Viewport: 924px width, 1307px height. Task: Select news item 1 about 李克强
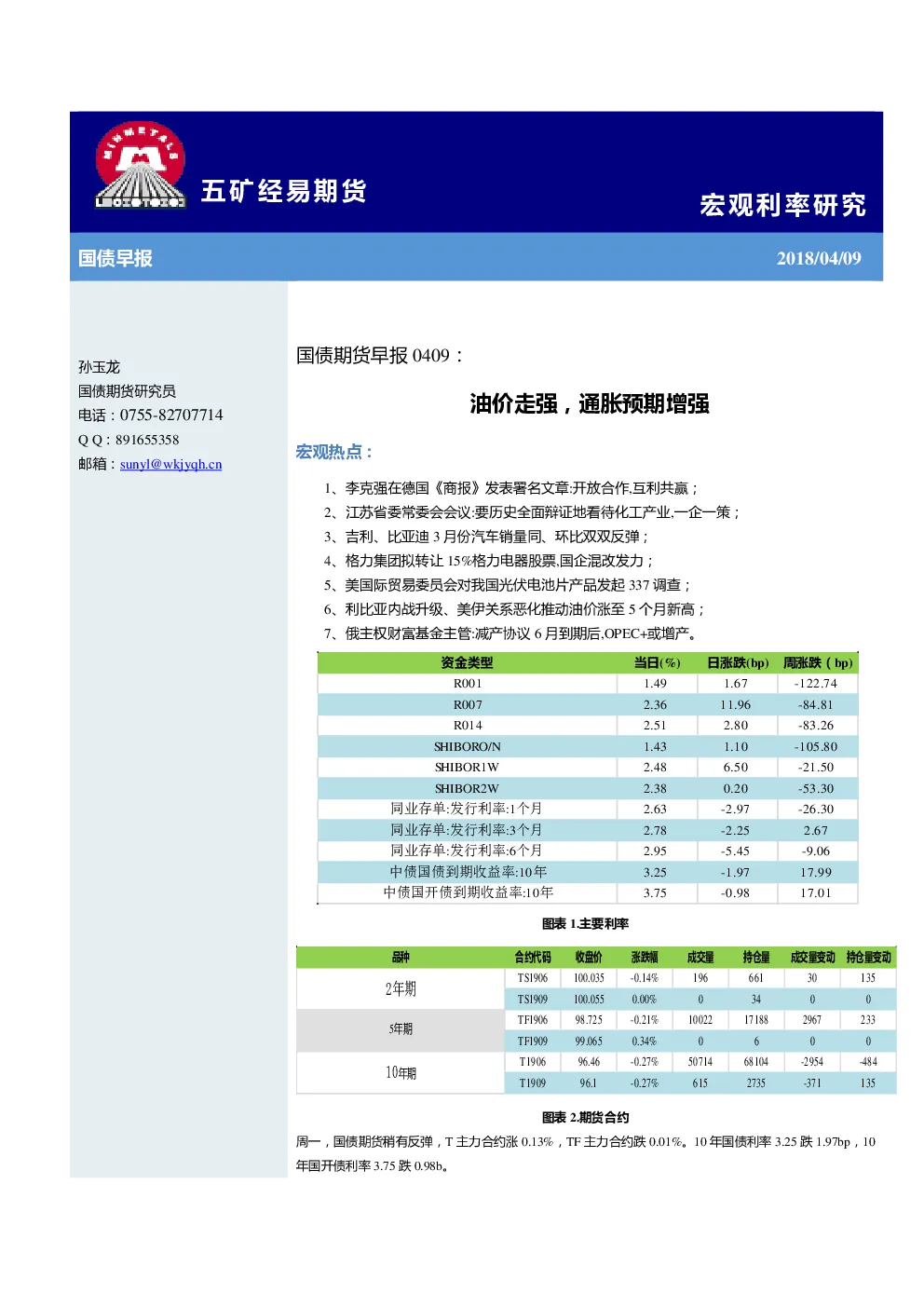pyautogui.click(x=510, y=488)
